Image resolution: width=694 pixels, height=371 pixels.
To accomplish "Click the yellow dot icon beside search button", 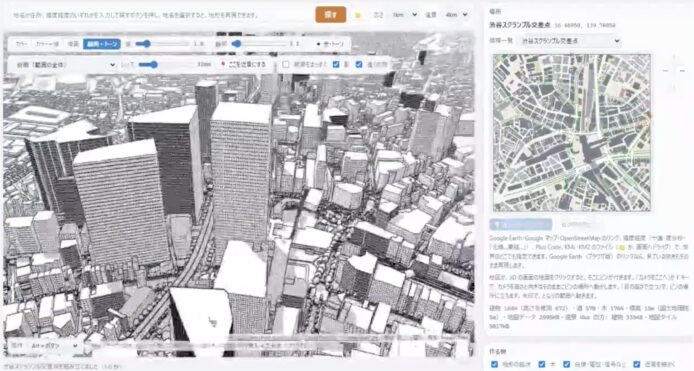I will pos(358,15).
